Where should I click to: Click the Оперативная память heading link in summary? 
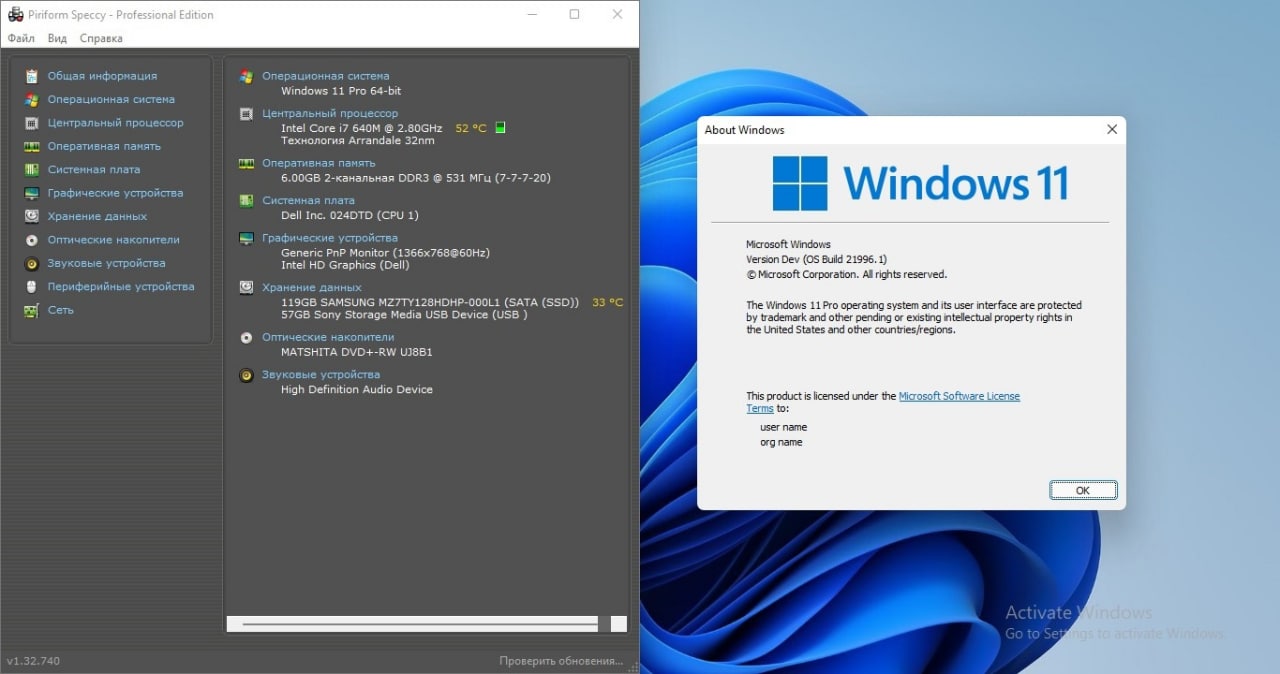tap(319, 163)
